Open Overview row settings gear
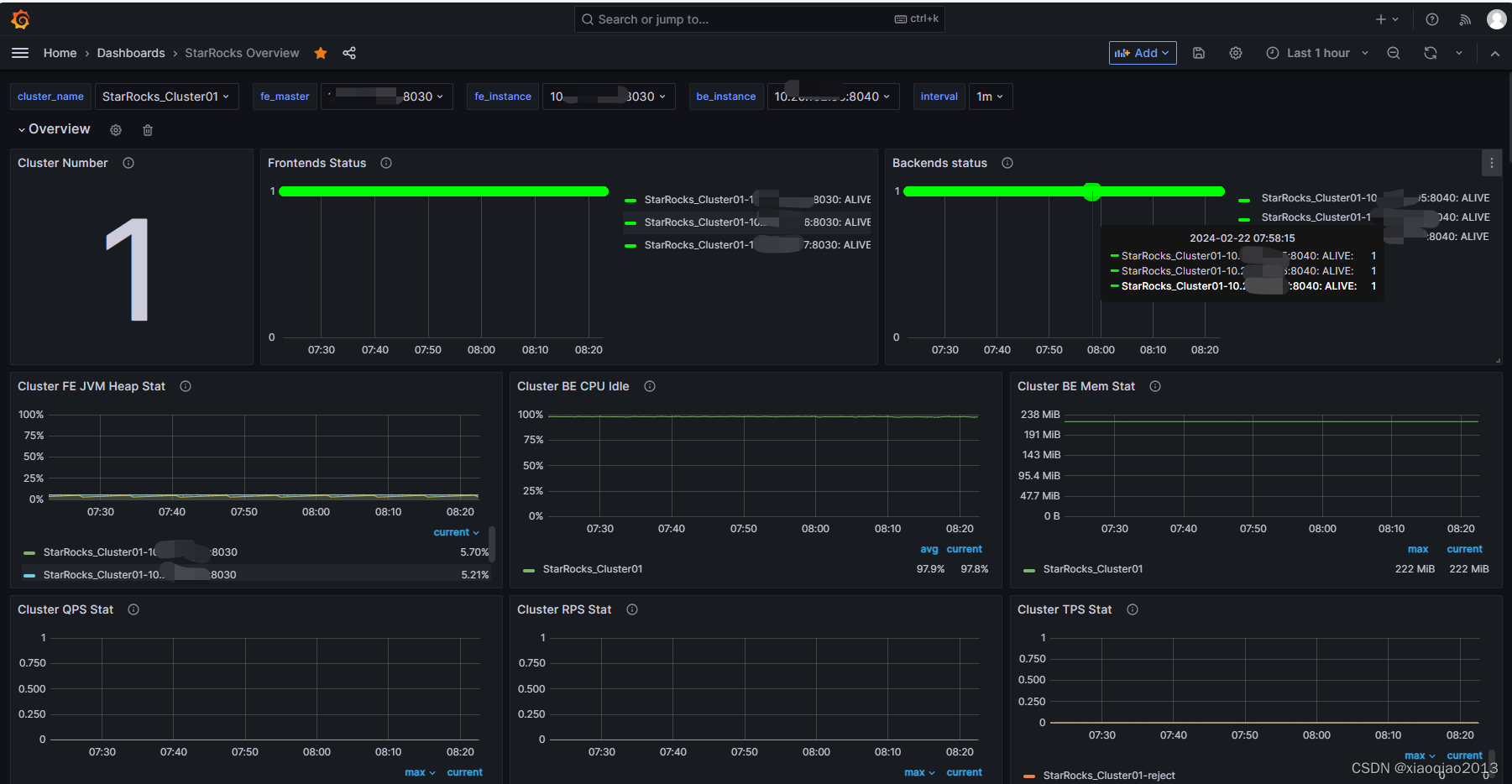The width and height of the screenshot is (1512, 784). pos(116,130)
